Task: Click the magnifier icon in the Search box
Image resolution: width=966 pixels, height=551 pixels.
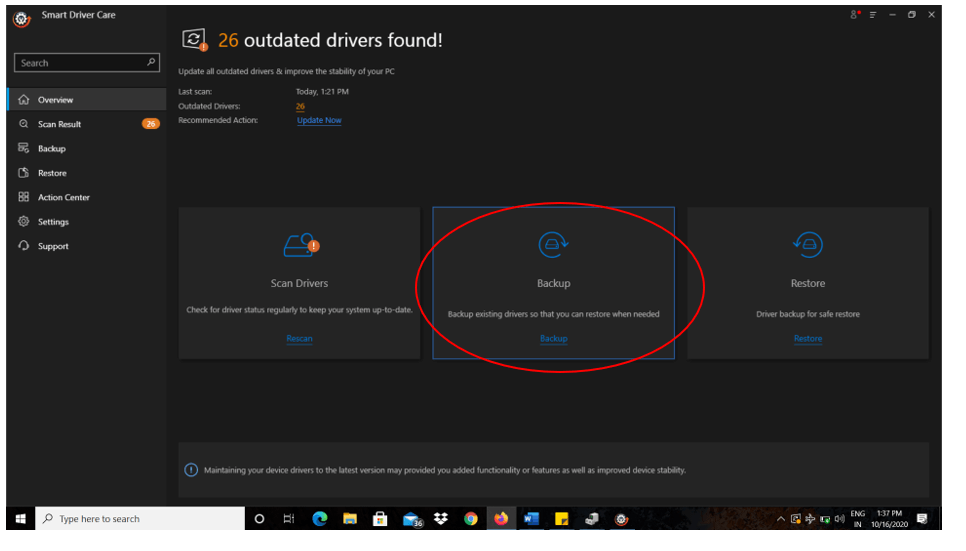Action: [153, 63]
